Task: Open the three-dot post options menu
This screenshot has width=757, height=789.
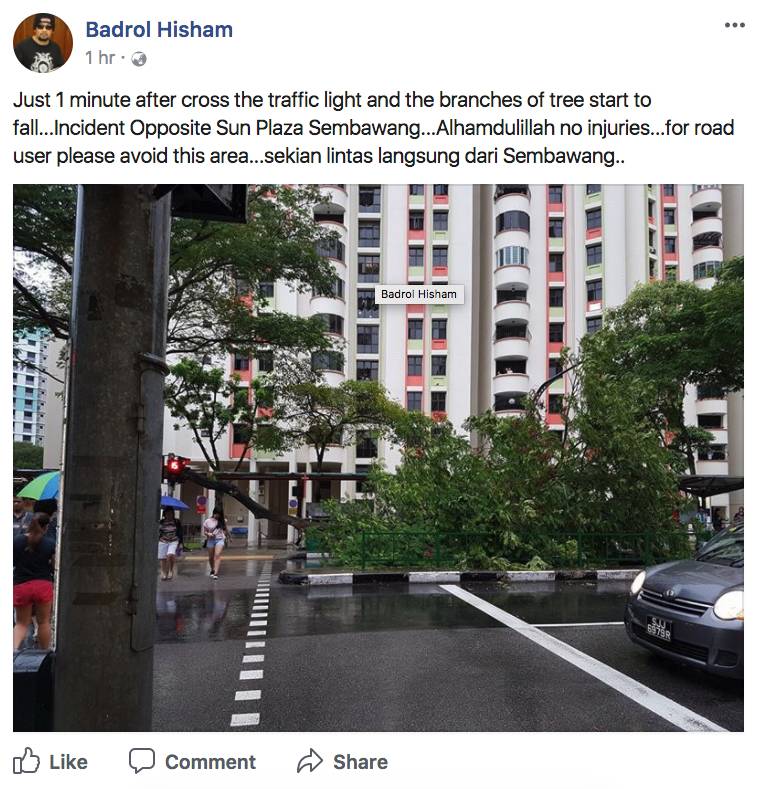Action: click(734, 25)
